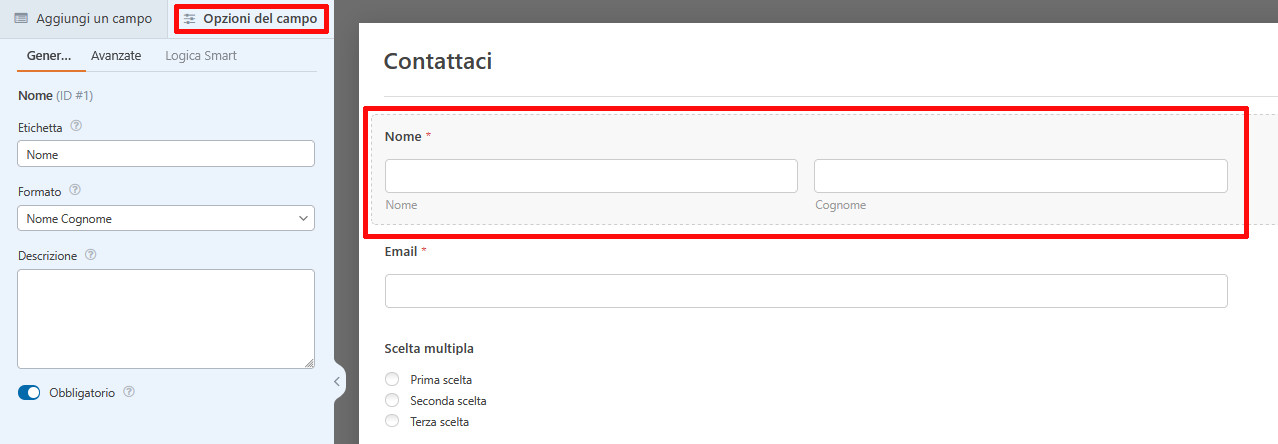The width and height of the screenshot is (1278, 444).
Task: Open the Logica Smart sub-tab
Action: [x=201, y=56]
